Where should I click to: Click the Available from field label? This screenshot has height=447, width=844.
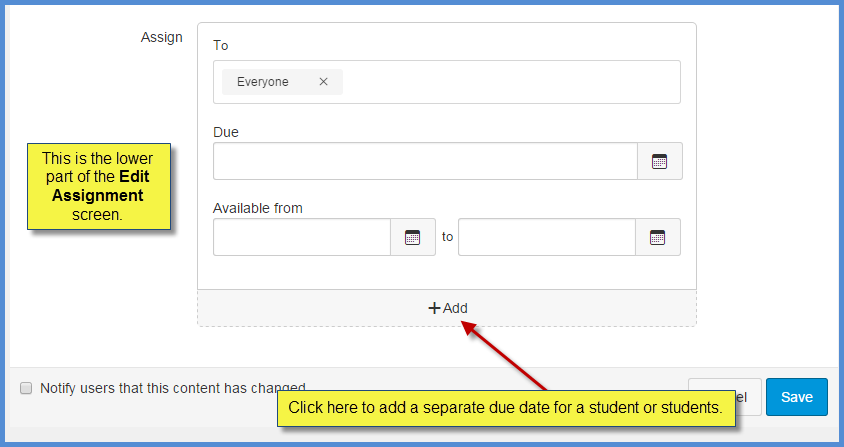point(258,208)
